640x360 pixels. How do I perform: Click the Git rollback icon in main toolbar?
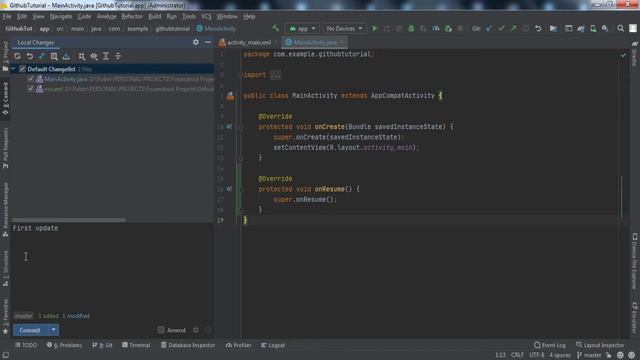(538, 29)
